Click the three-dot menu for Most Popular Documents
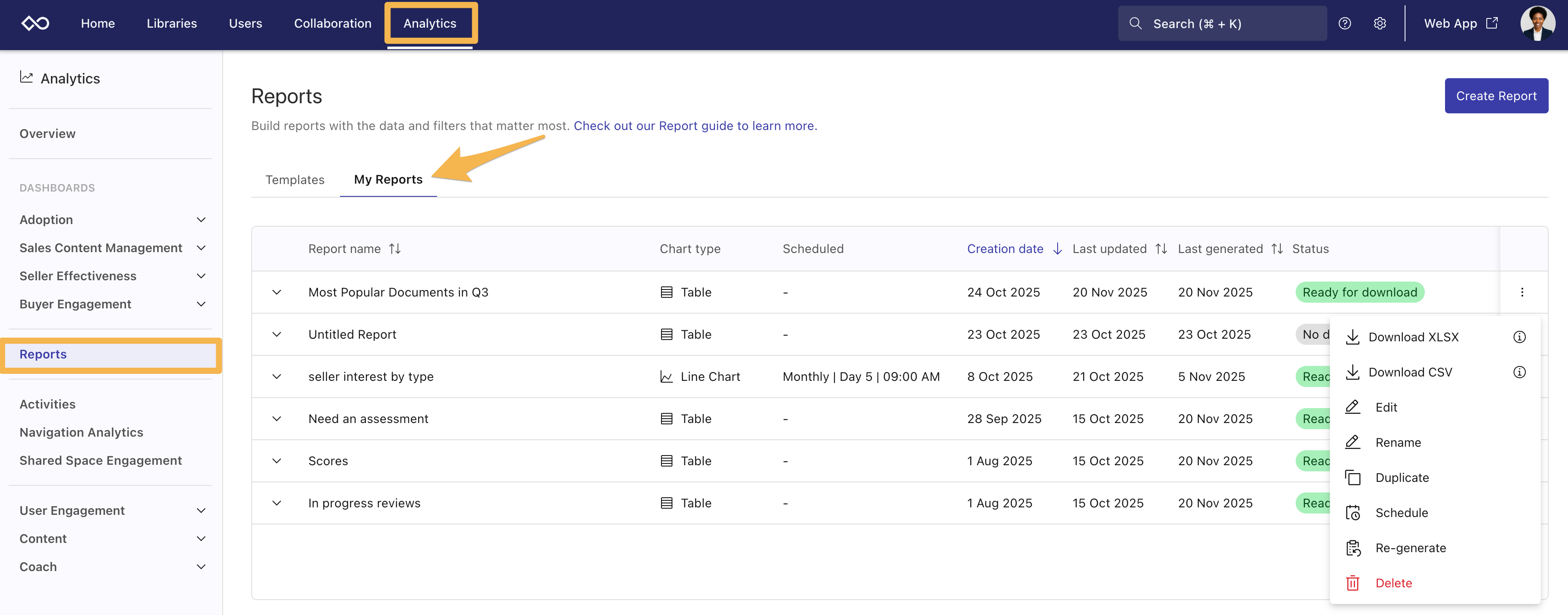This screenshot has height=615, width=1568. pos(1522,292)
